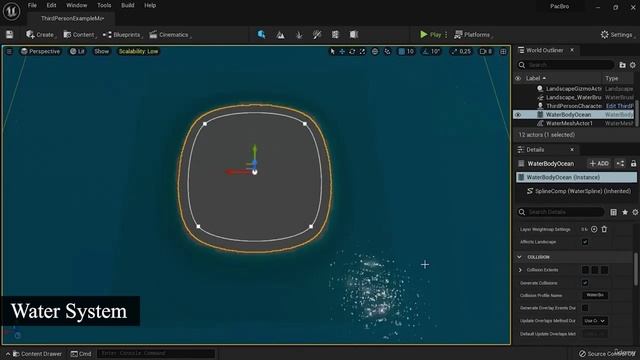Open viewport options hamburger menu

click(9, 51)
